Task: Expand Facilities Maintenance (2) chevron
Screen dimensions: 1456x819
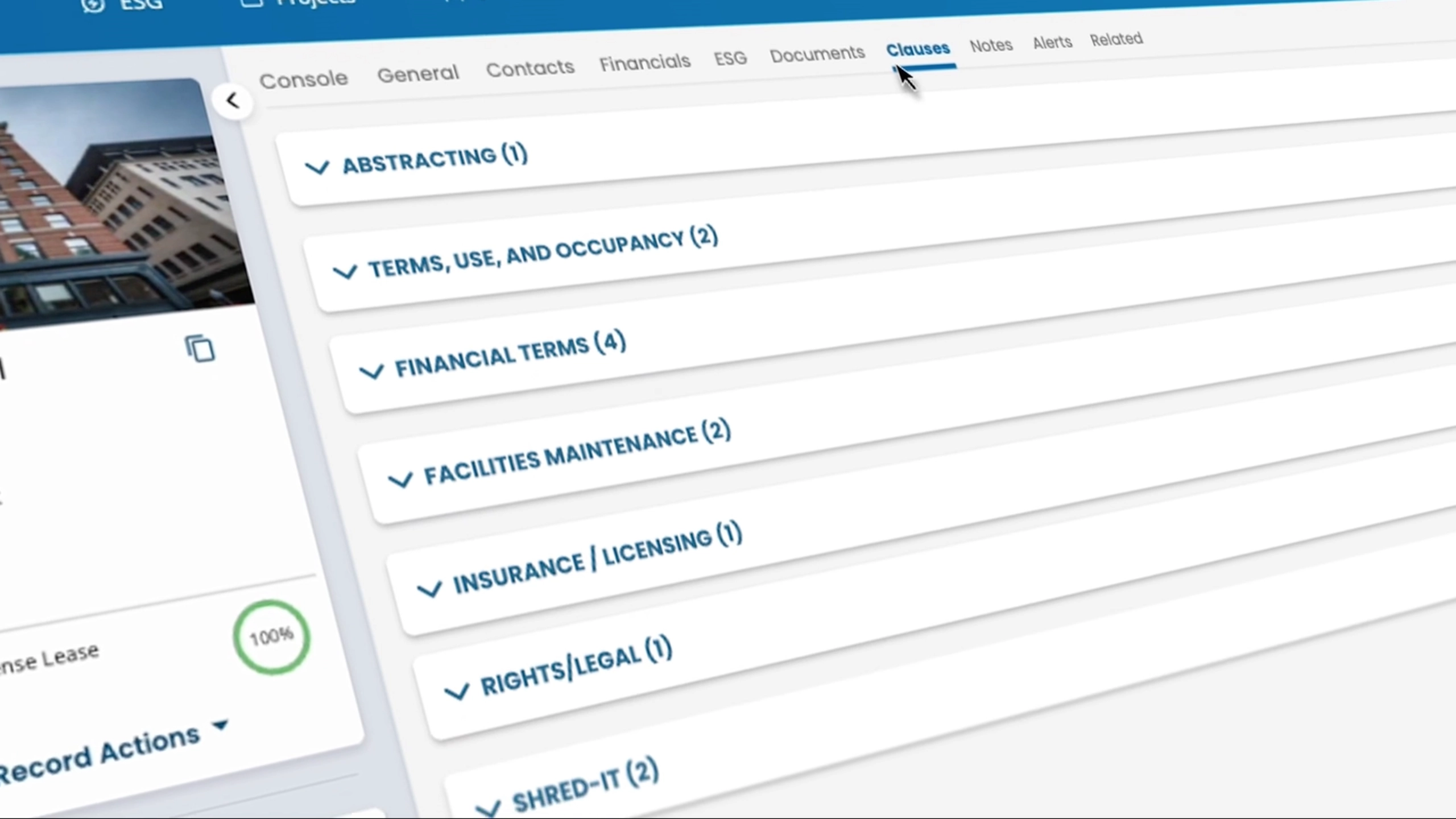Action: 400,480
